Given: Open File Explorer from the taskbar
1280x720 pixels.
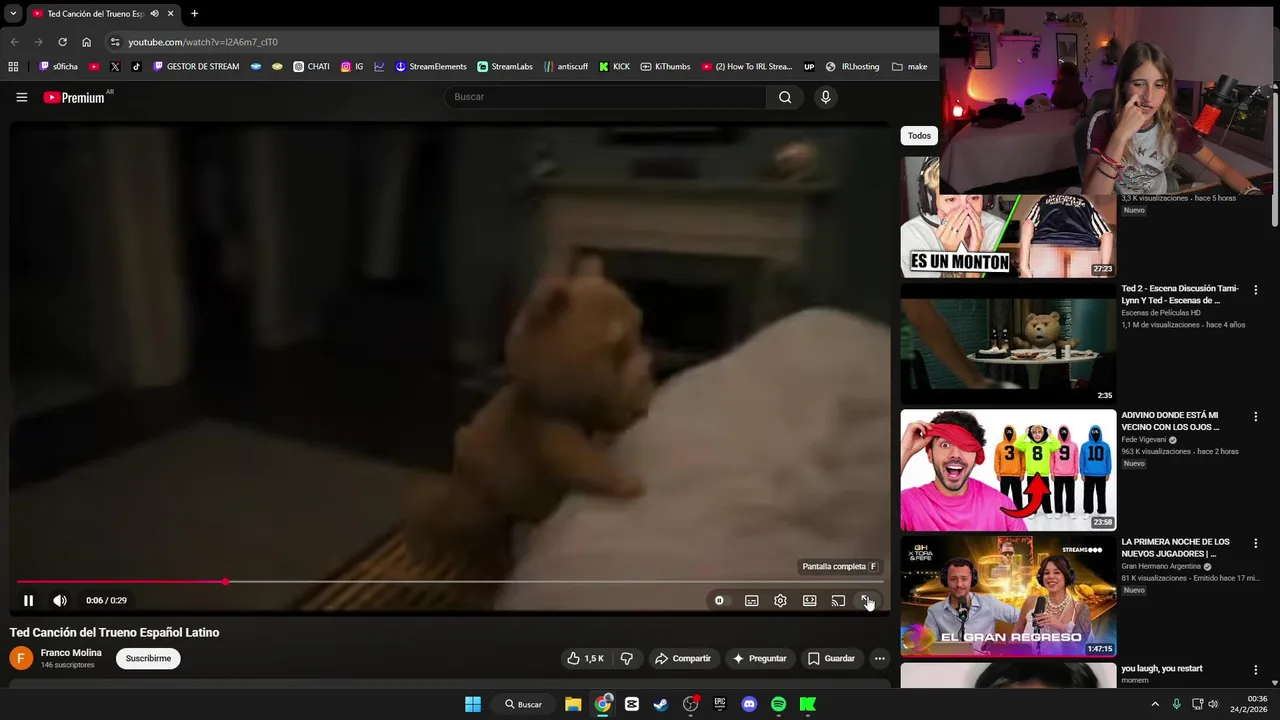Looking at the screenshot, I should 573,704.
